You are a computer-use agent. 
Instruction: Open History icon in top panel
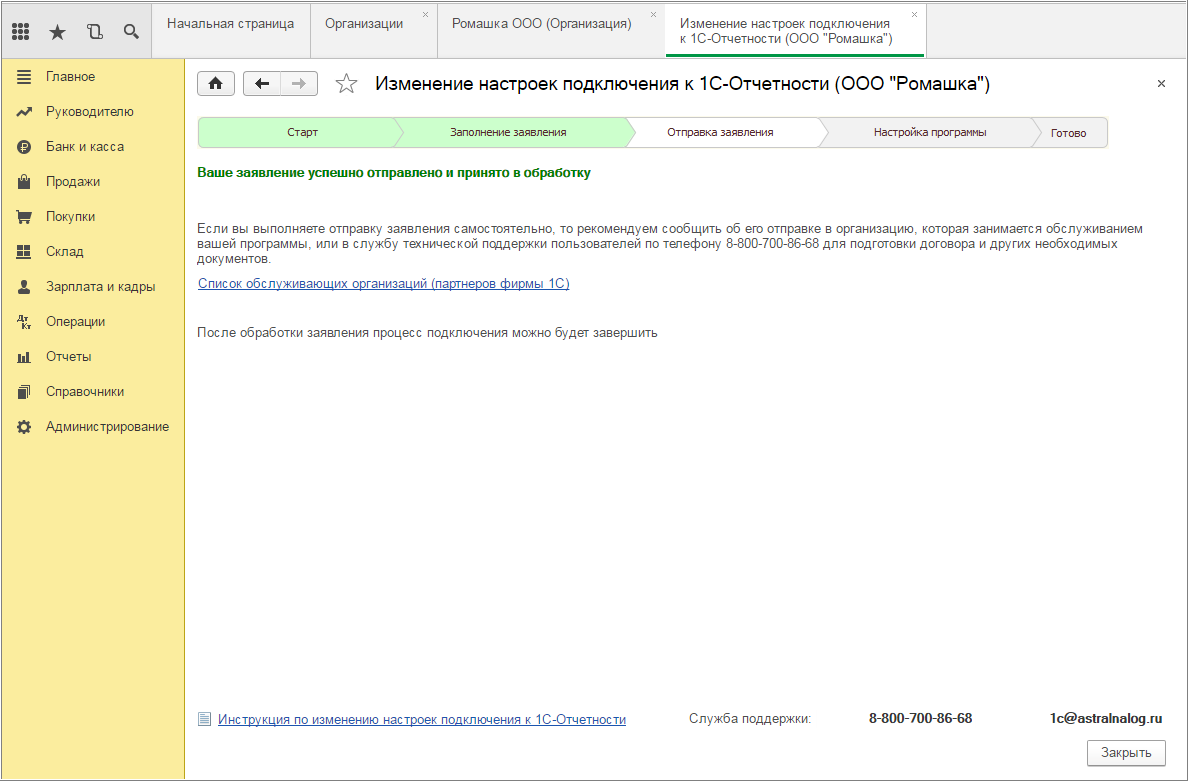(94, 32)
